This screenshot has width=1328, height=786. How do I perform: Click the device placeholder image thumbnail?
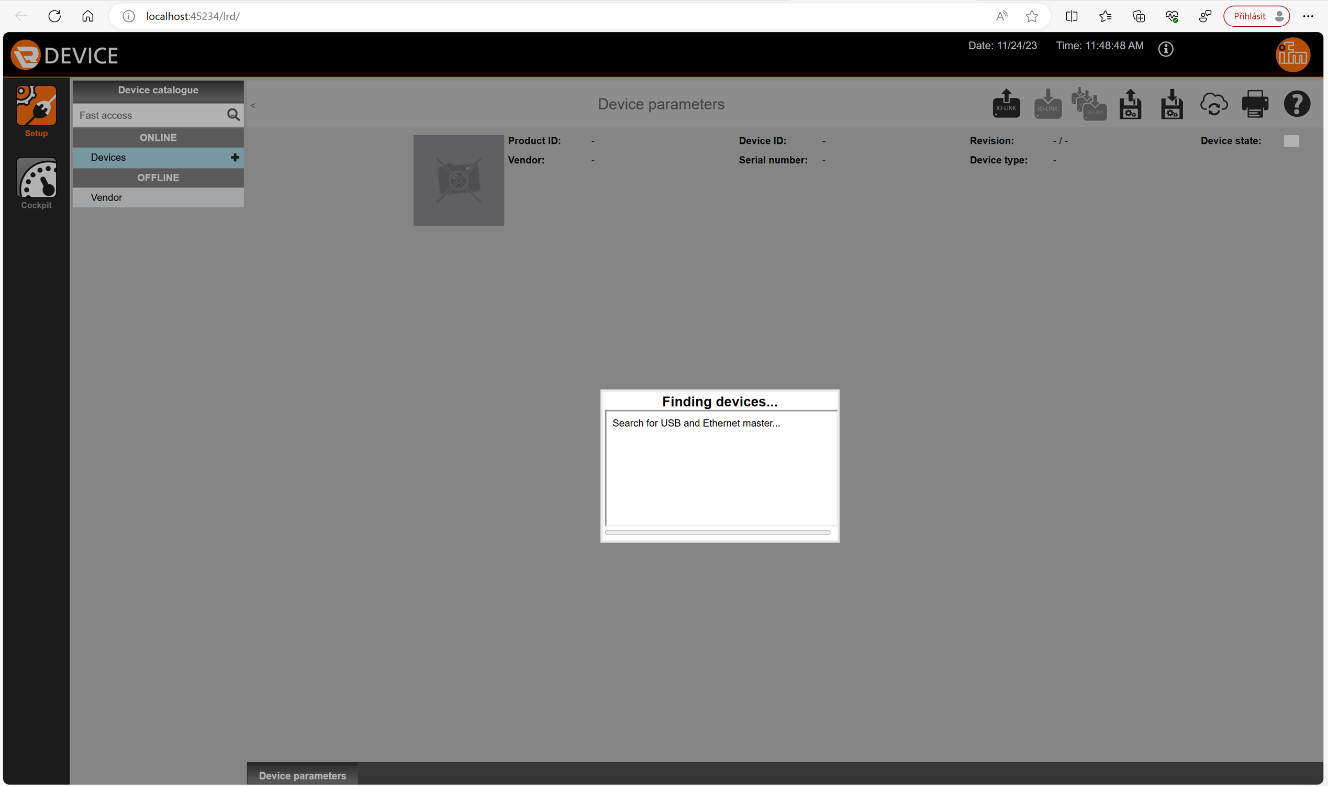tap(458, 180)
